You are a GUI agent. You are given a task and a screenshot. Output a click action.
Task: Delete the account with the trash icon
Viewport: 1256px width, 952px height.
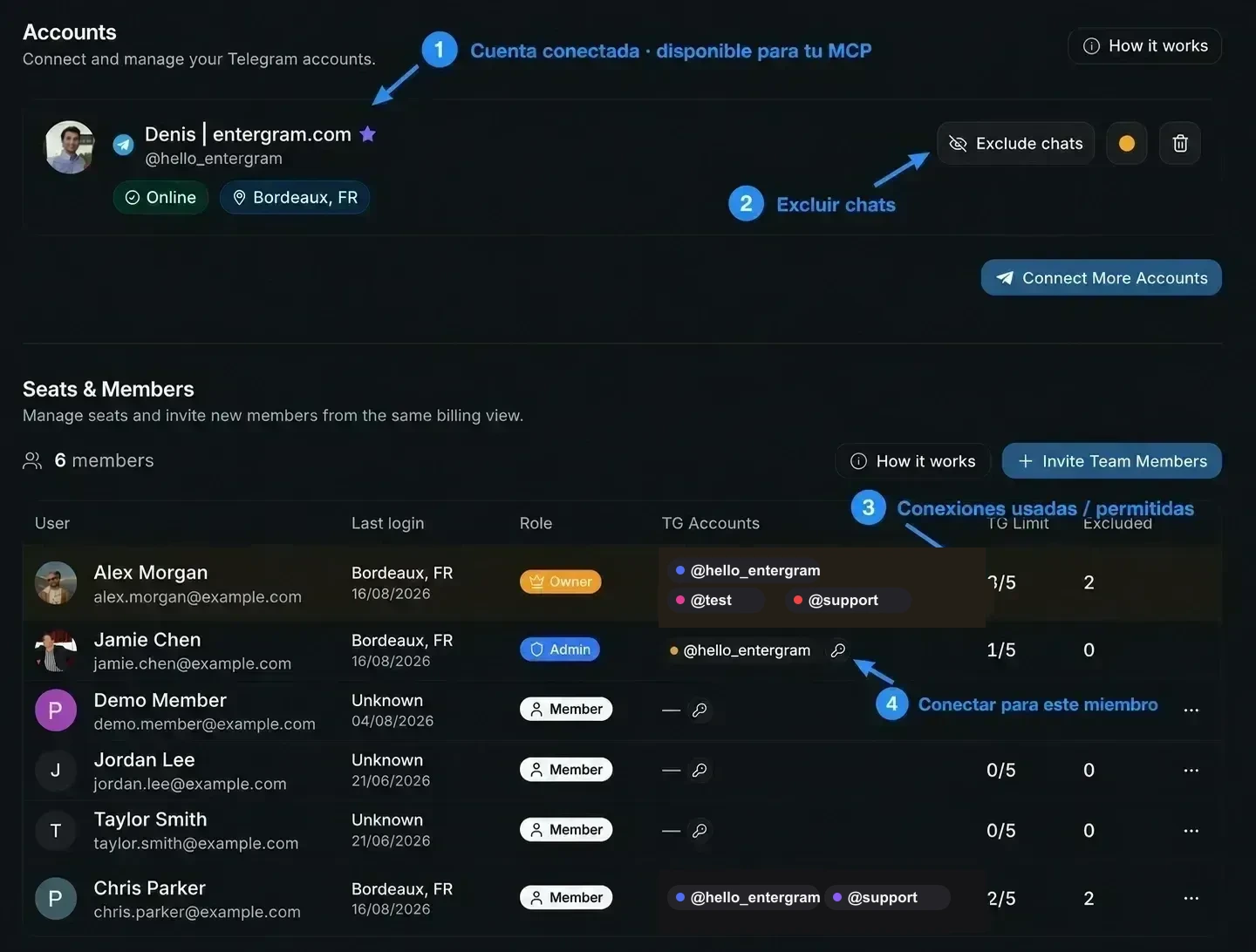[1180, 144]
